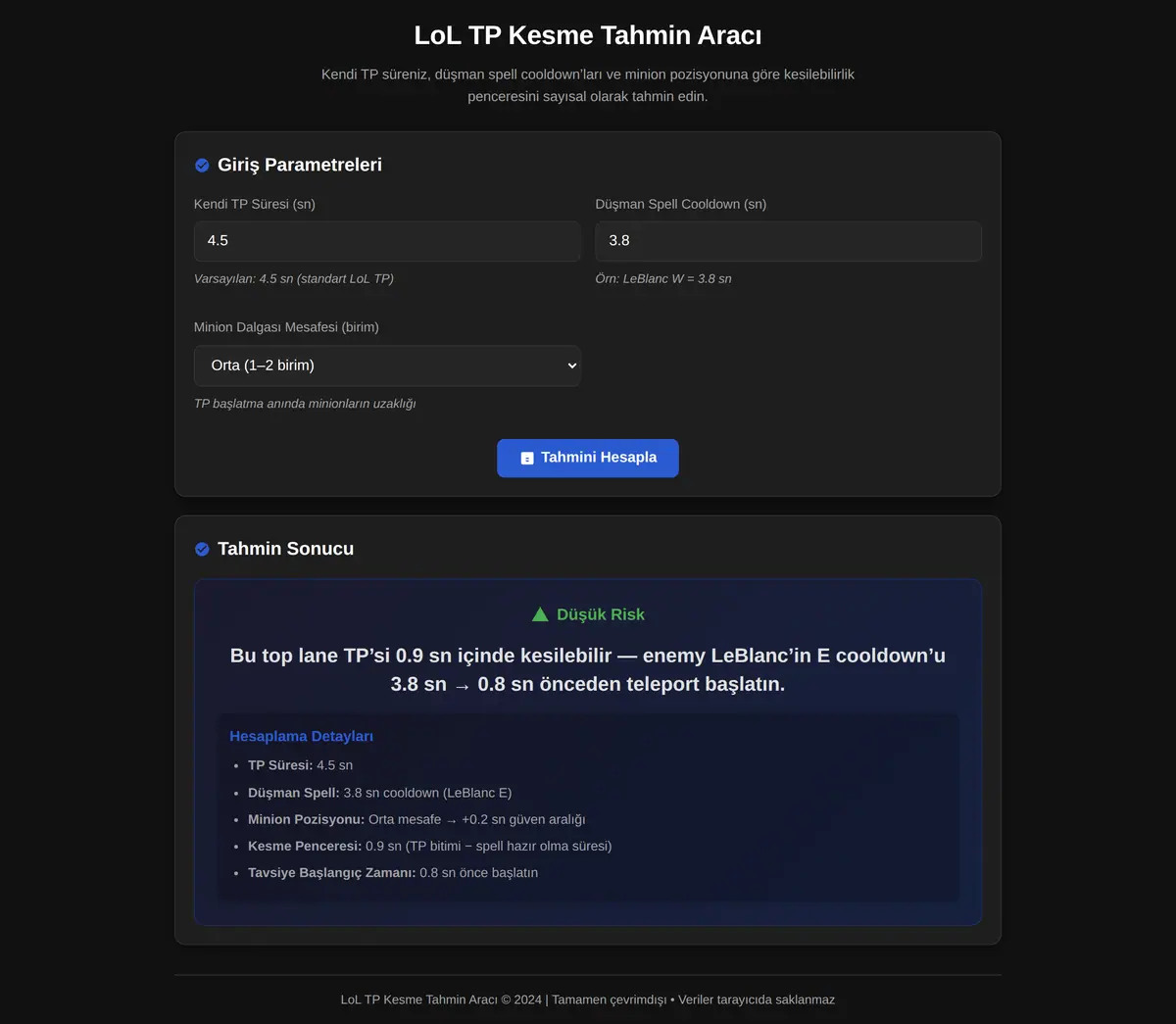Click the Kendi TP Süresi (sn) label

pyautogui.click(x=255, y=204)
